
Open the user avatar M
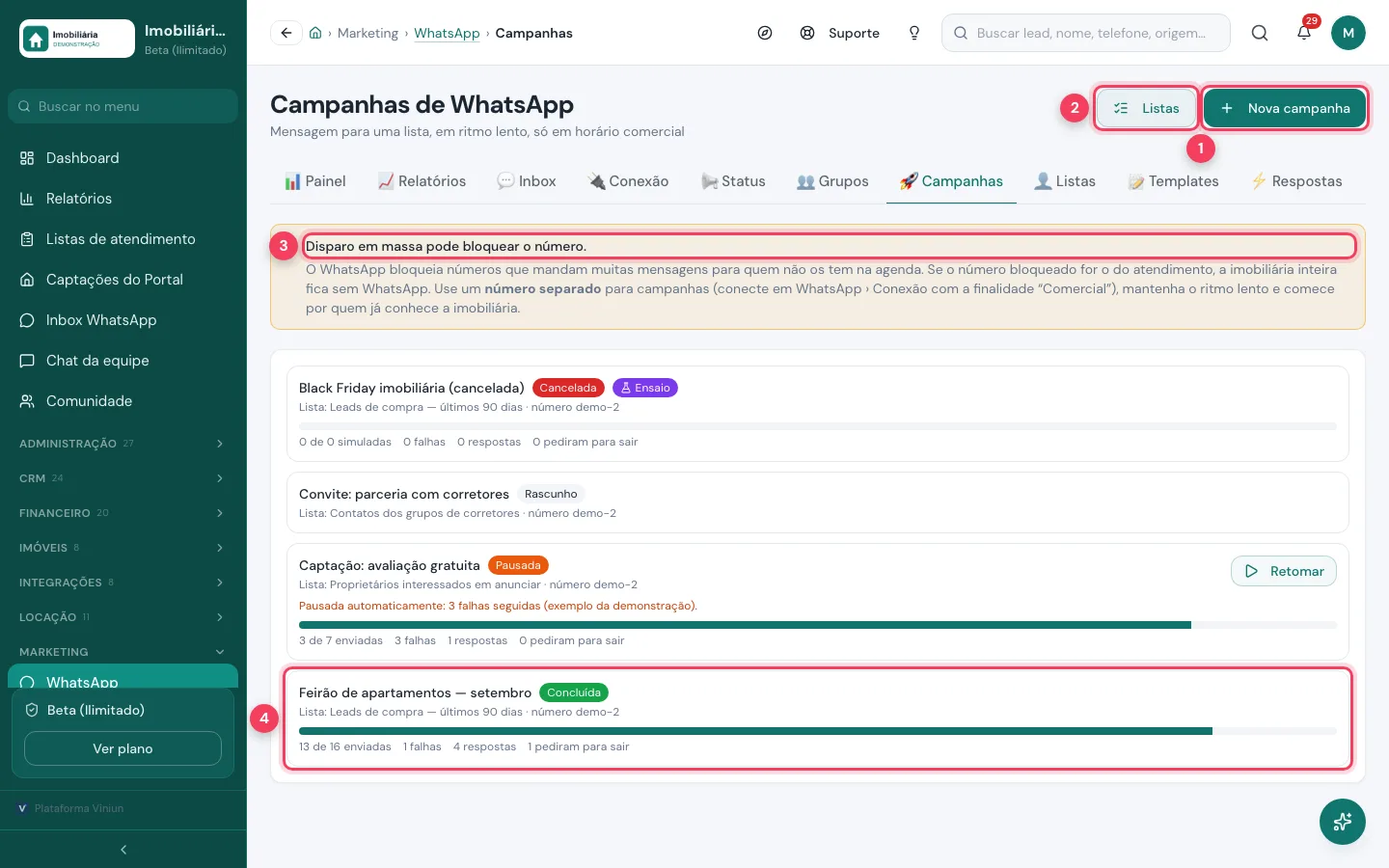pyautogui.click(x=1348, y=33)
